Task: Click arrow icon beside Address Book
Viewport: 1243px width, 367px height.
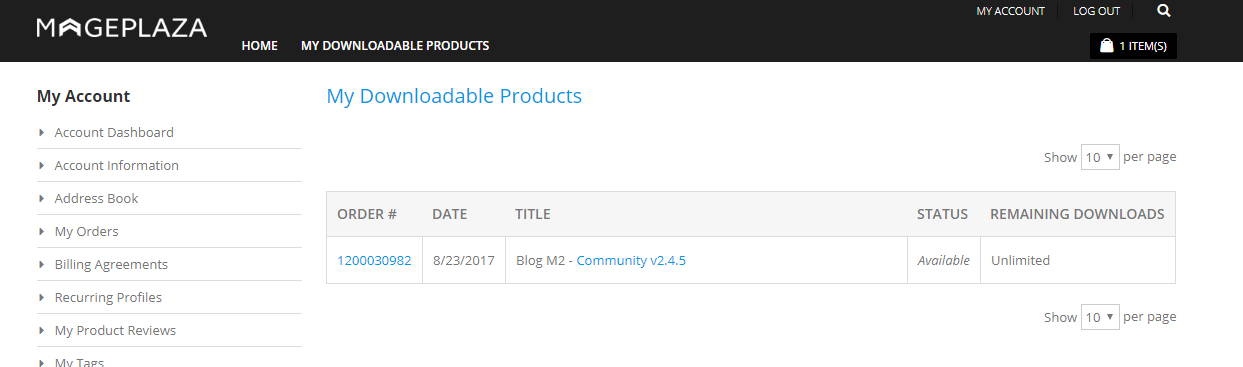Action: click(x=42, y=198)
